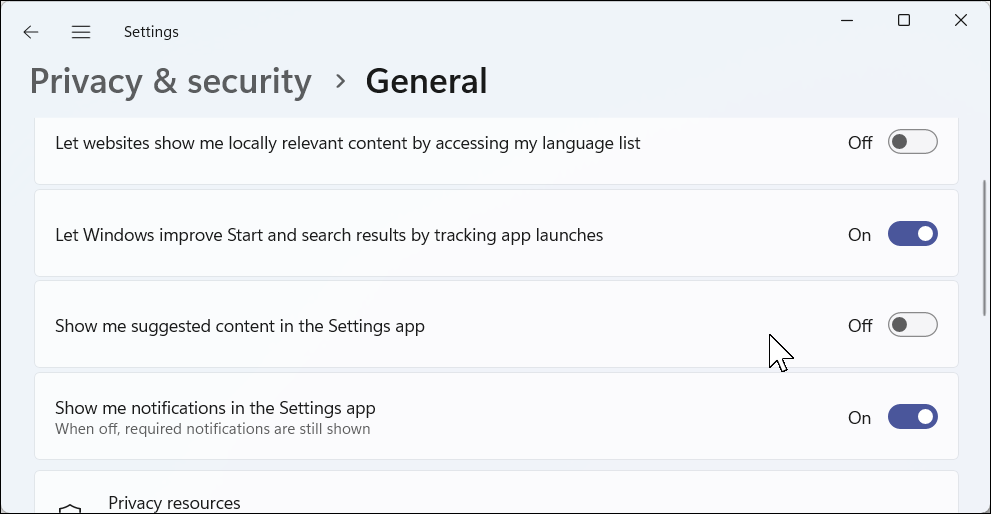The height and width of the screenshot is (514, 991).
Task: Click the shield icon beside Privacy resources
Action: tap(70, 508)
